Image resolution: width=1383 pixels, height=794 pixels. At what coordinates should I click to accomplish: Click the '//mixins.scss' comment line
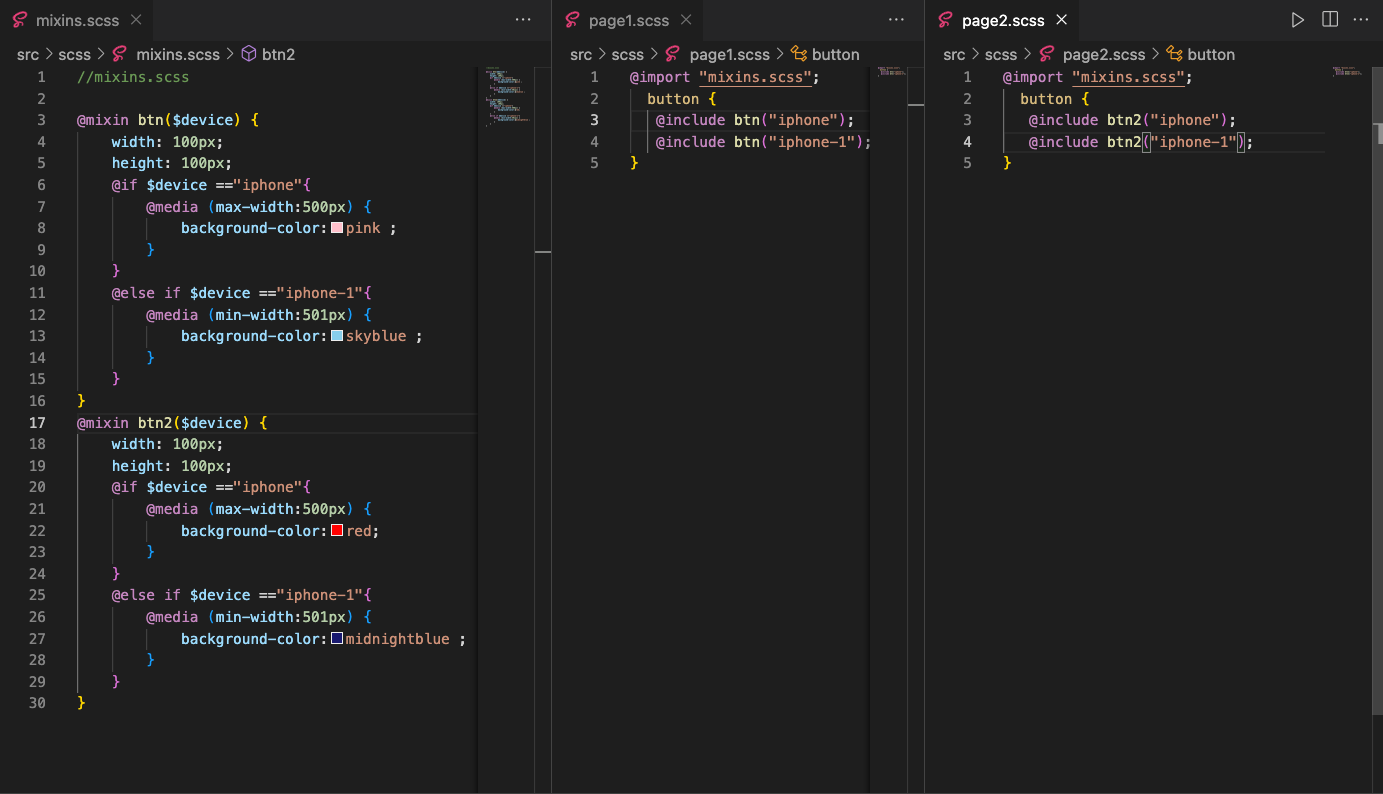point(133,77)
